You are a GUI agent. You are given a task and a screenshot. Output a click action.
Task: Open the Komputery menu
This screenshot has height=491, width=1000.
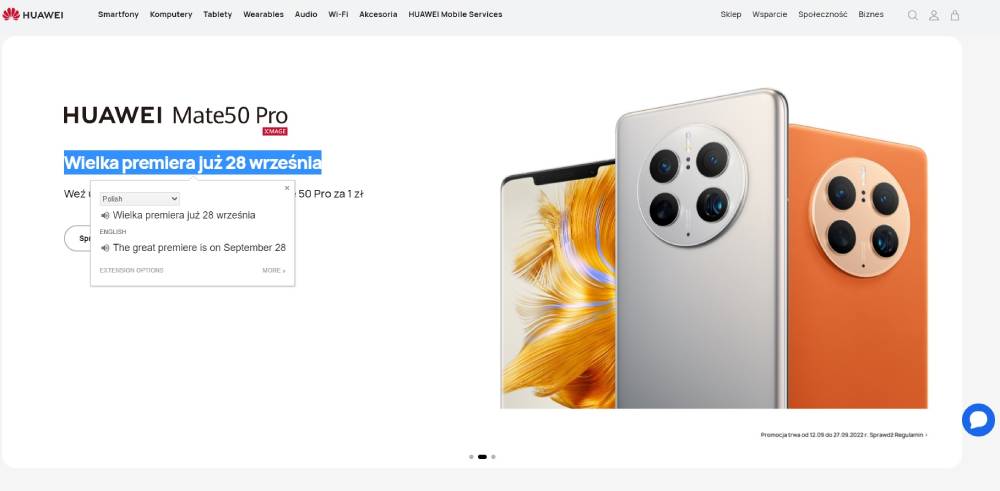click(x=171, y=14)
